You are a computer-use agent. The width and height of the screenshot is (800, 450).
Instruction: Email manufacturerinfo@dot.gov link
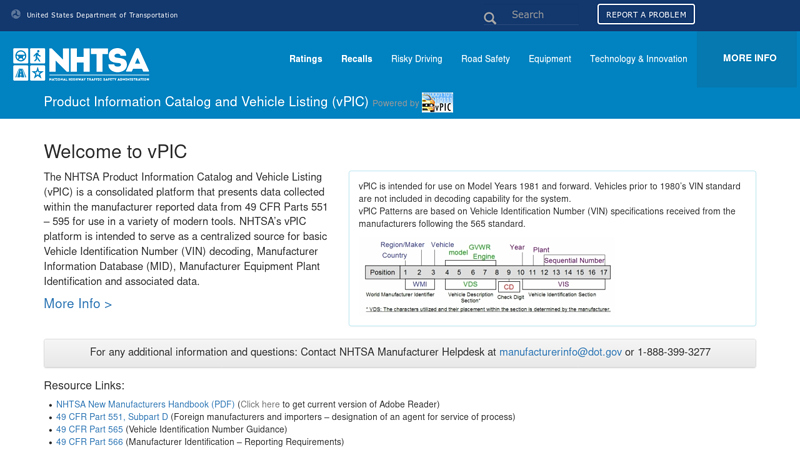click(560, 352)
